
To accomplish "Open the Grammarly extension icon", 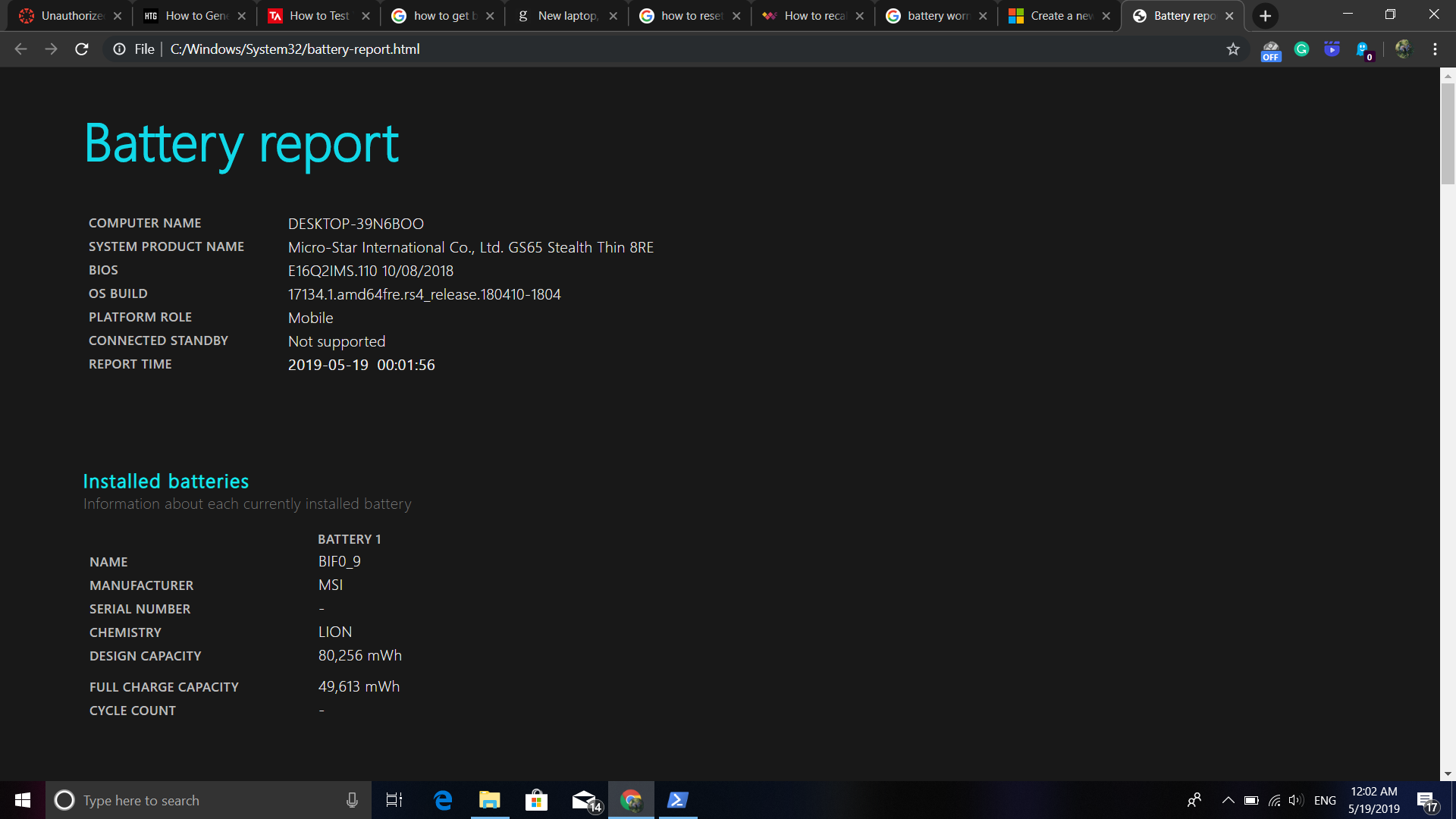I will (x=1301, y=49).
